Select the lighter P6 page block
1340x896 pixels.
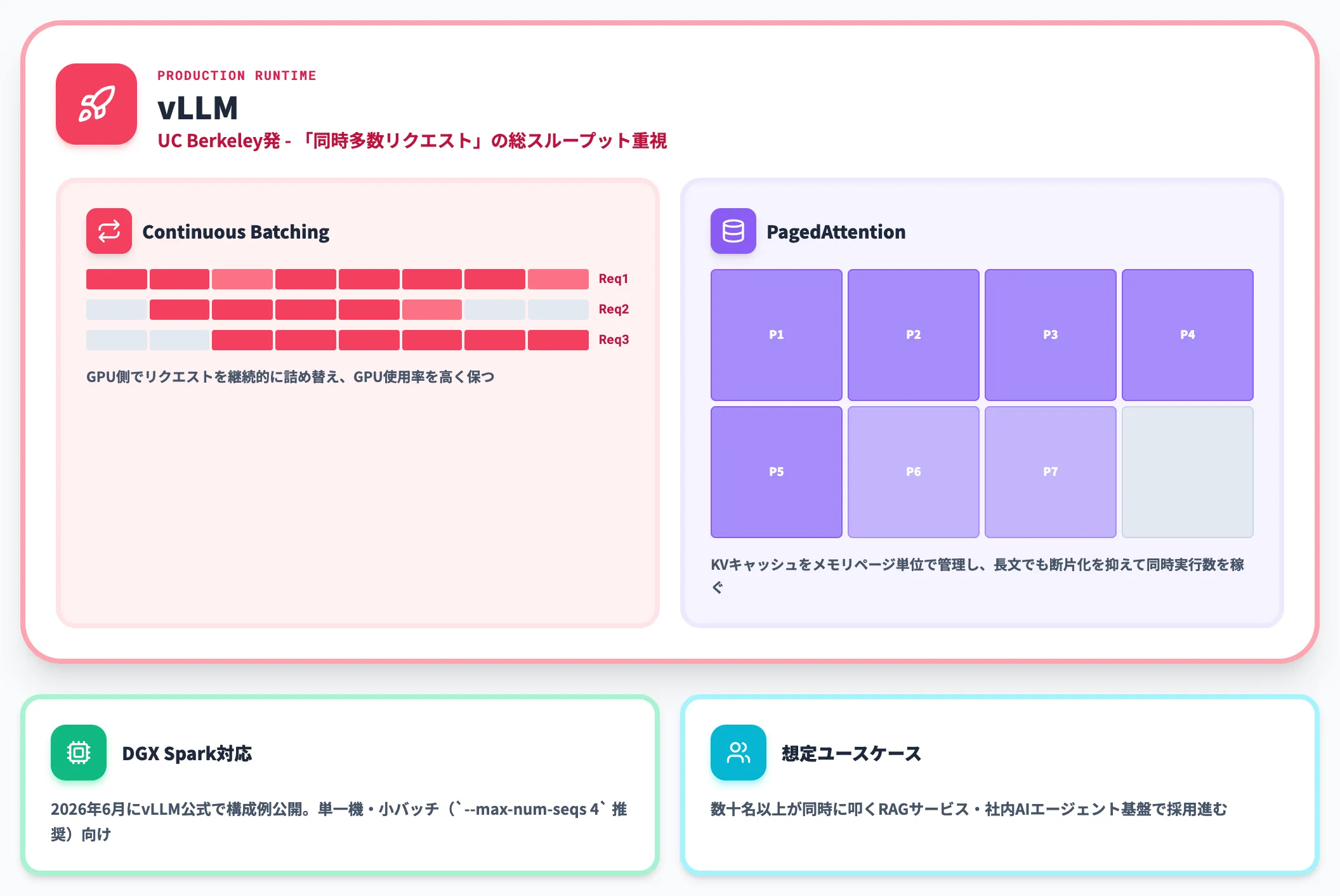tap(914, 472)
